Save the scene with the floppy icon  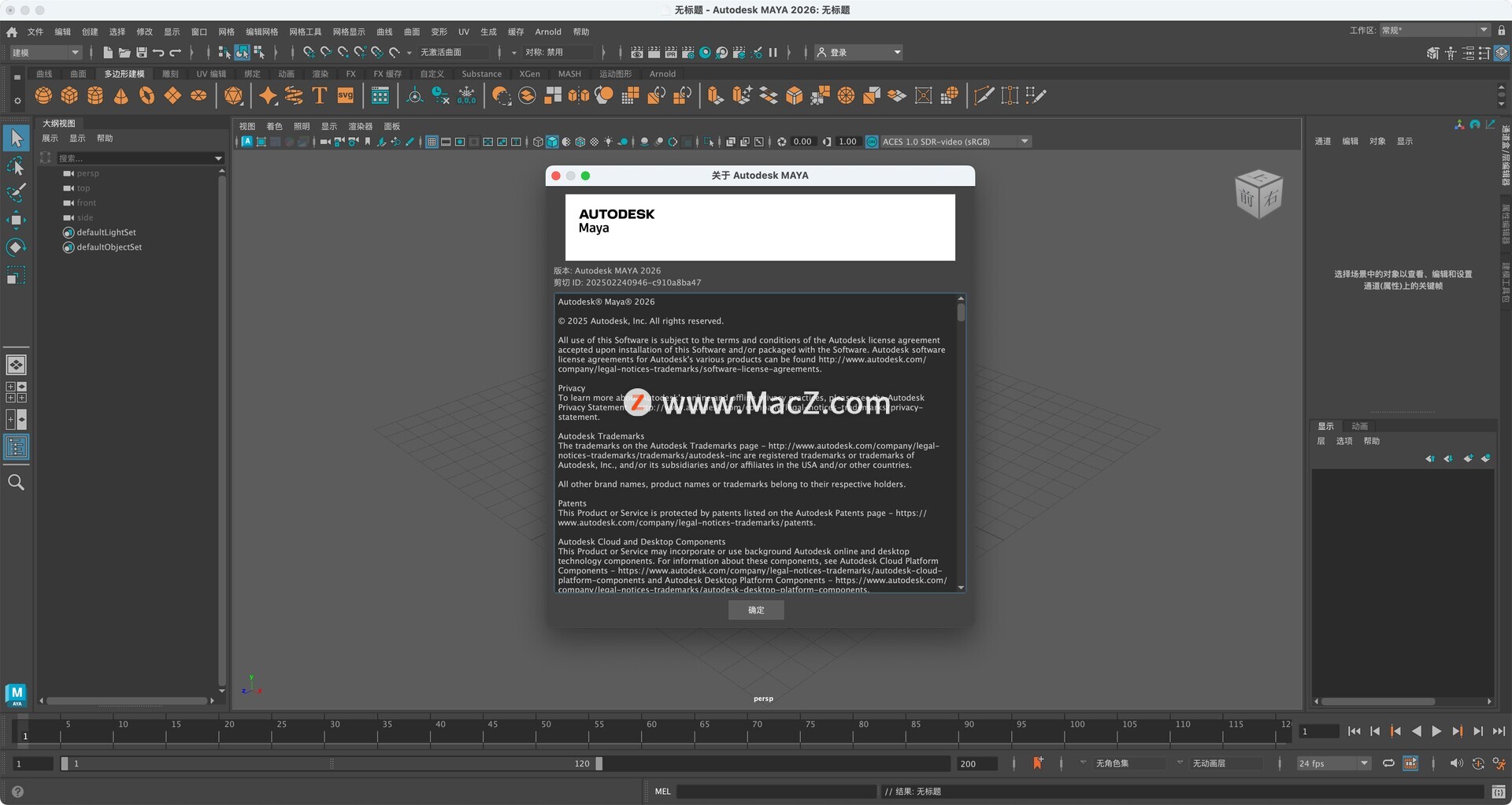(x=142, y=53)
